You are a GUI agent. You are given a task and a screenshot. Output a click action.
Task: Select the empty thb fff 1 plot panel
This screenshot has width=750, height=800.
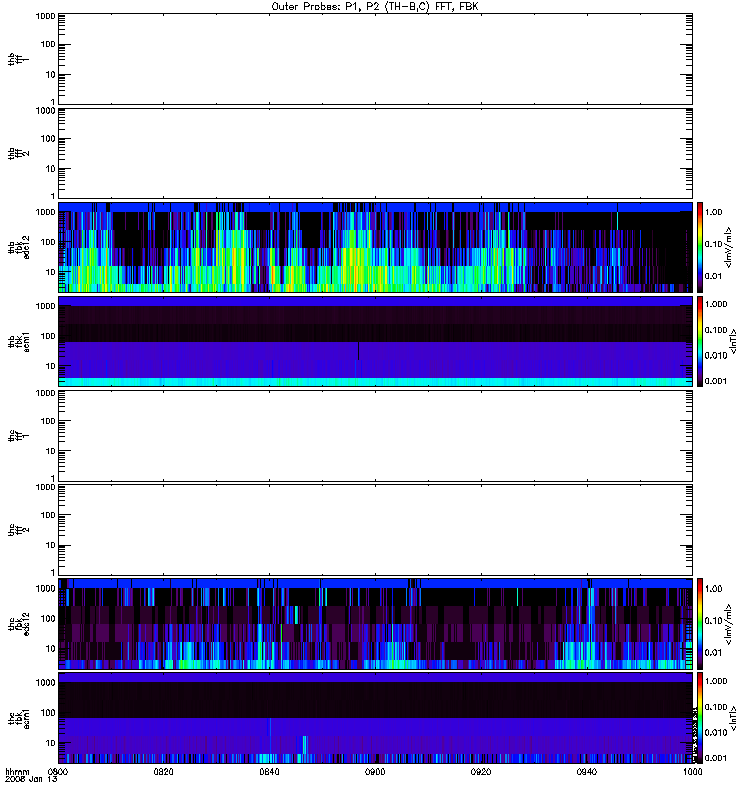click(x=375, y=59)
